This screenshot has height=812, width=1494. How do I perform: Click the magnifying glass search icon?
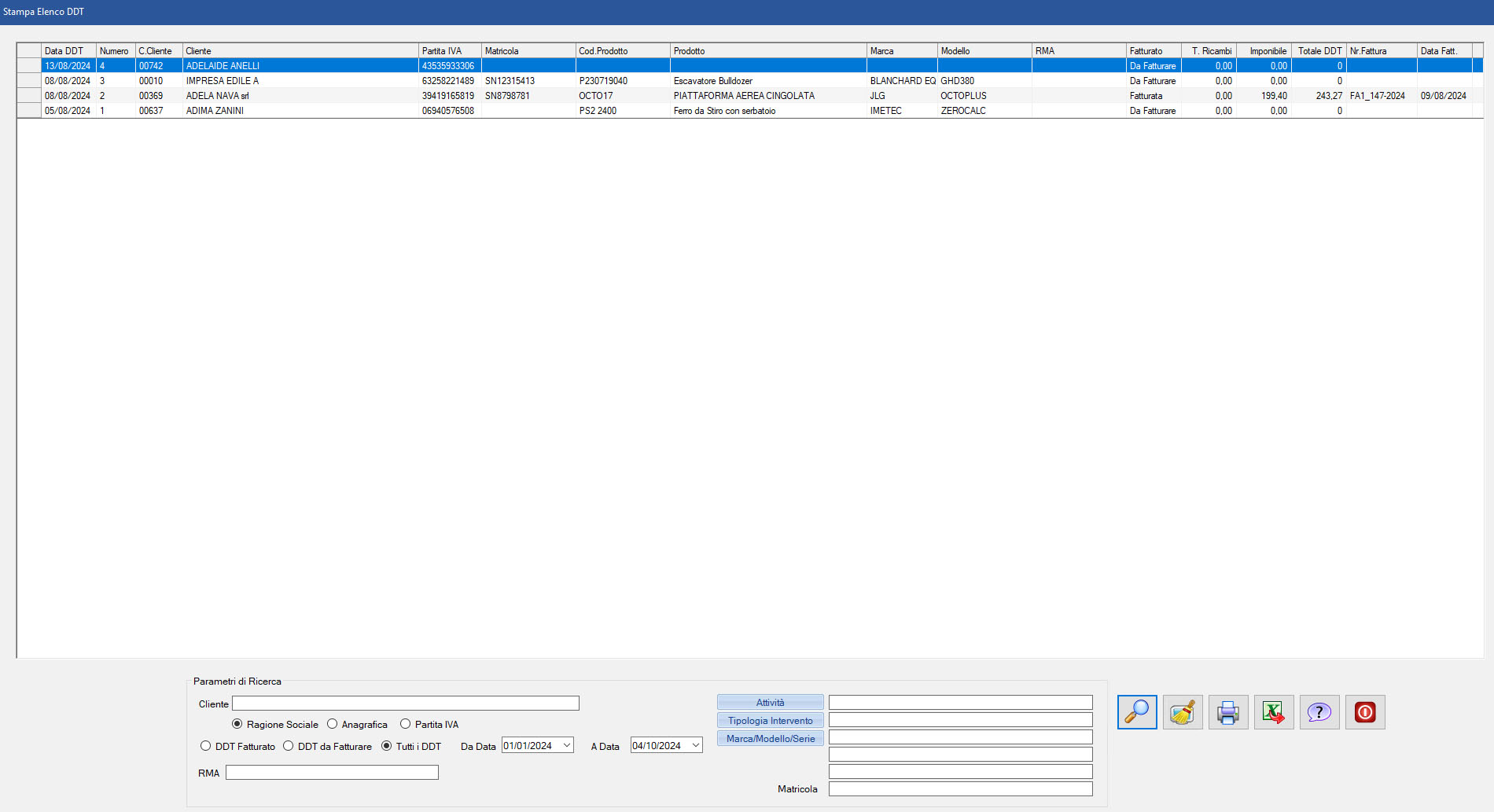click(1137, 712)
